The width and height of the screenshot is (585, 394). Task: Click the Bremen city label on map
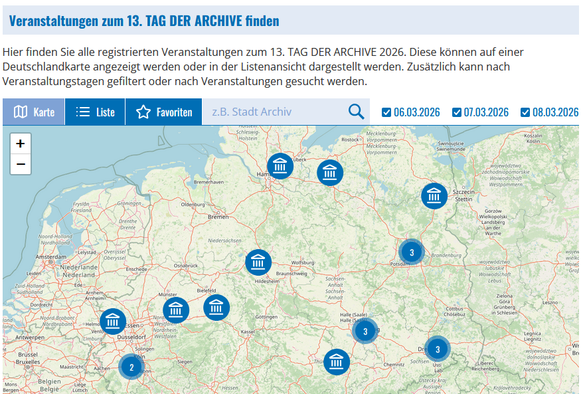pos(218,217)
